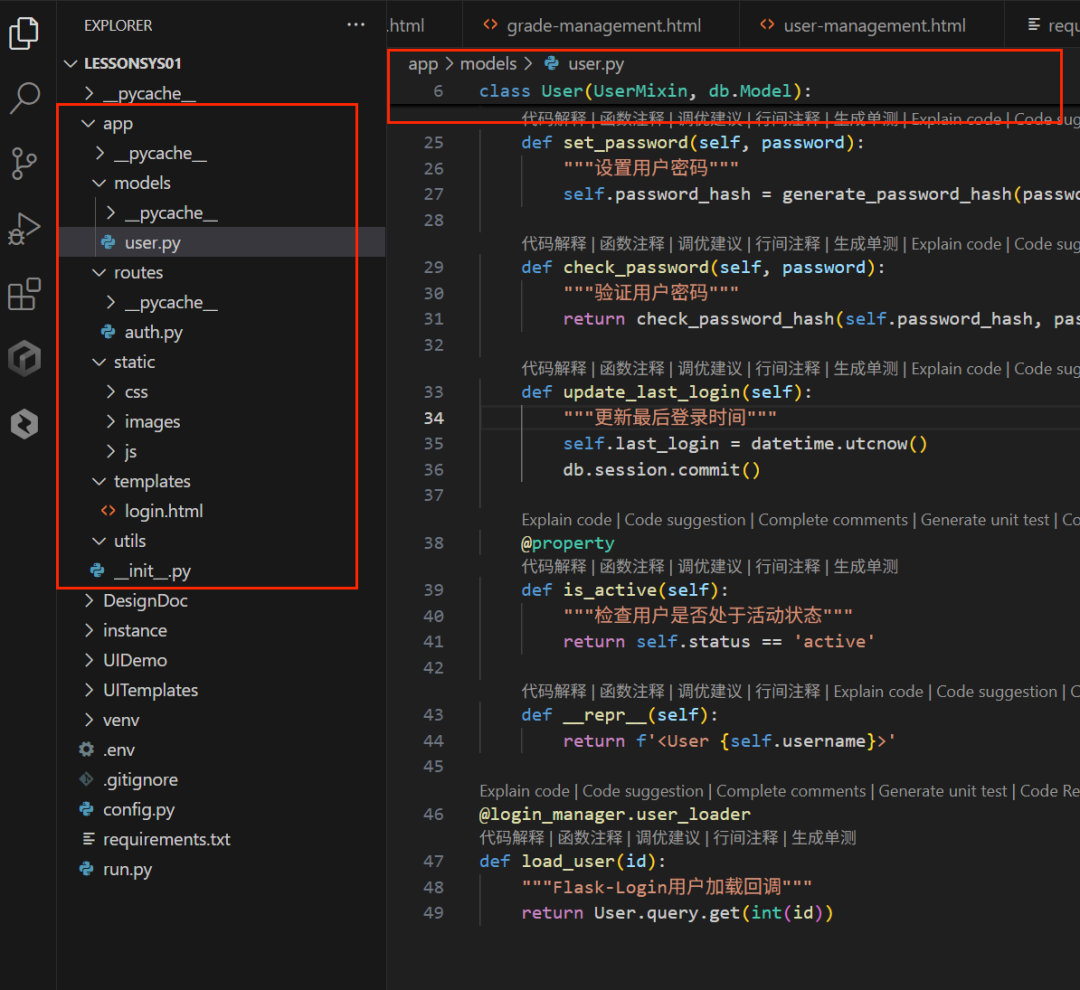The width and height of the screenshot is (1080, 990).
Task: Switch to the user-management.html tab
Action: pos(871,25)
